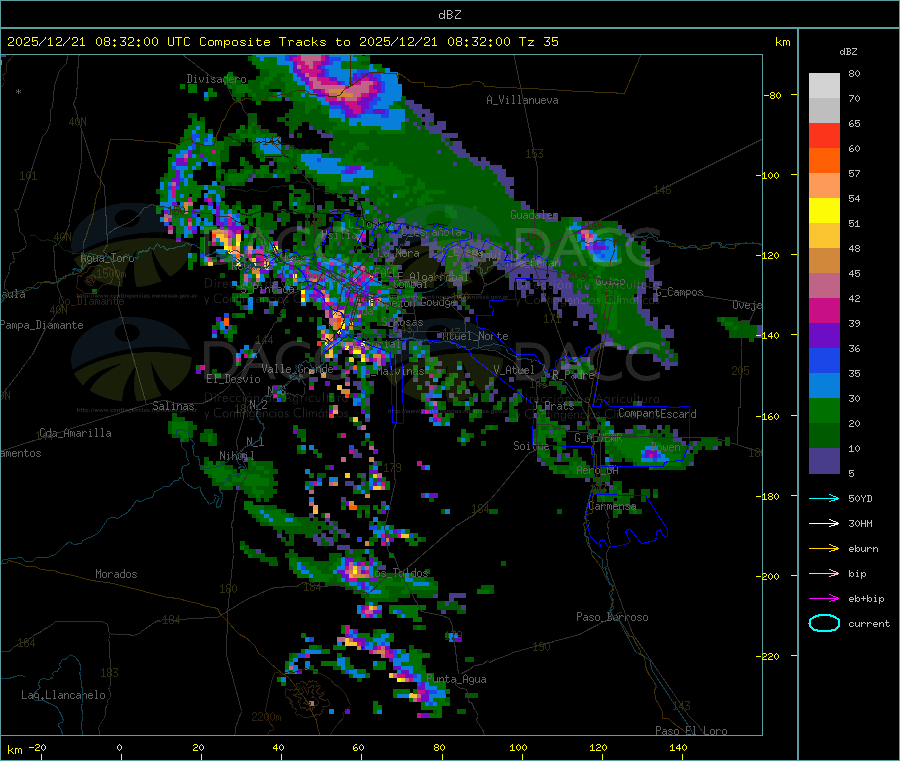
Task: Click the -140 km vertical axis tick
Action: 770,335
